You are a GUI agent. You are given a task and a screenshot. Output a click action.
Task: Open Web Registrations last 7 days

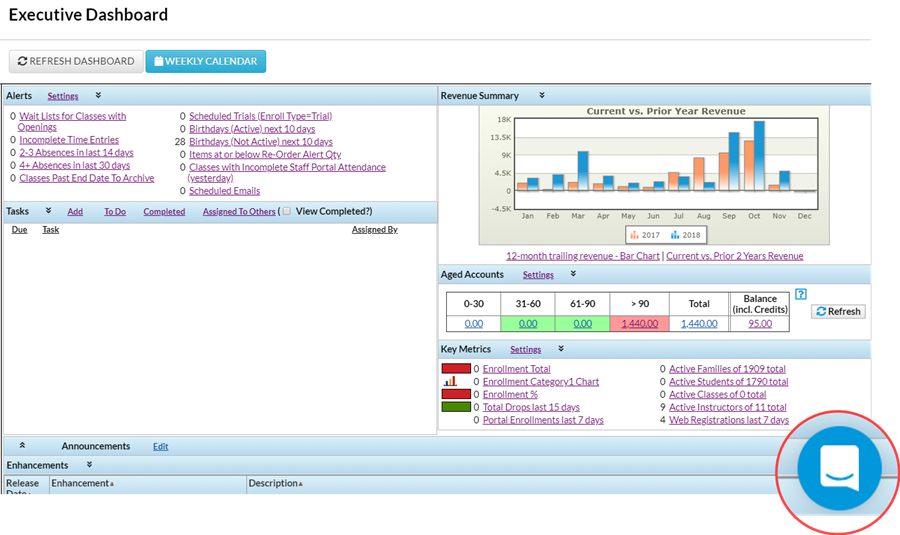(x=729, y=420)
